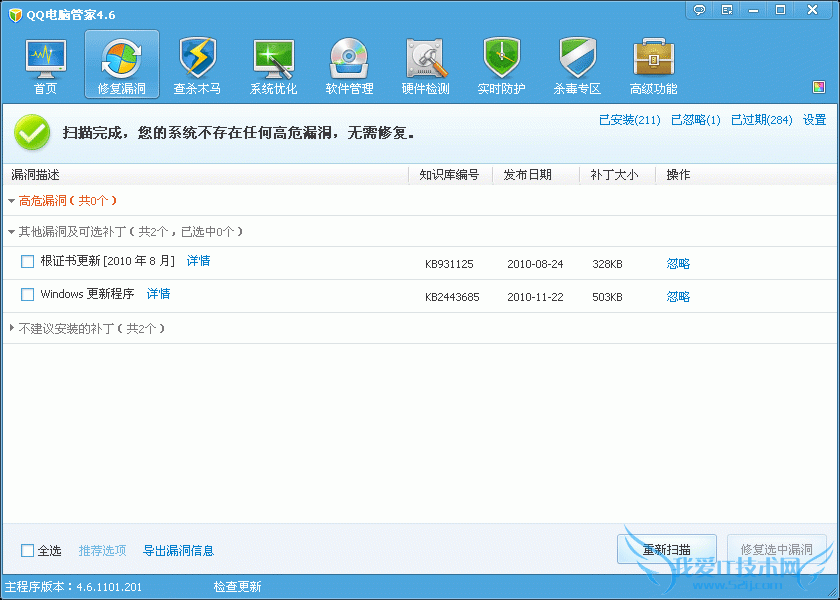Check the 根证书更新 patch checkbox
This screenshot has width=840, height=600.
[28, 262]
